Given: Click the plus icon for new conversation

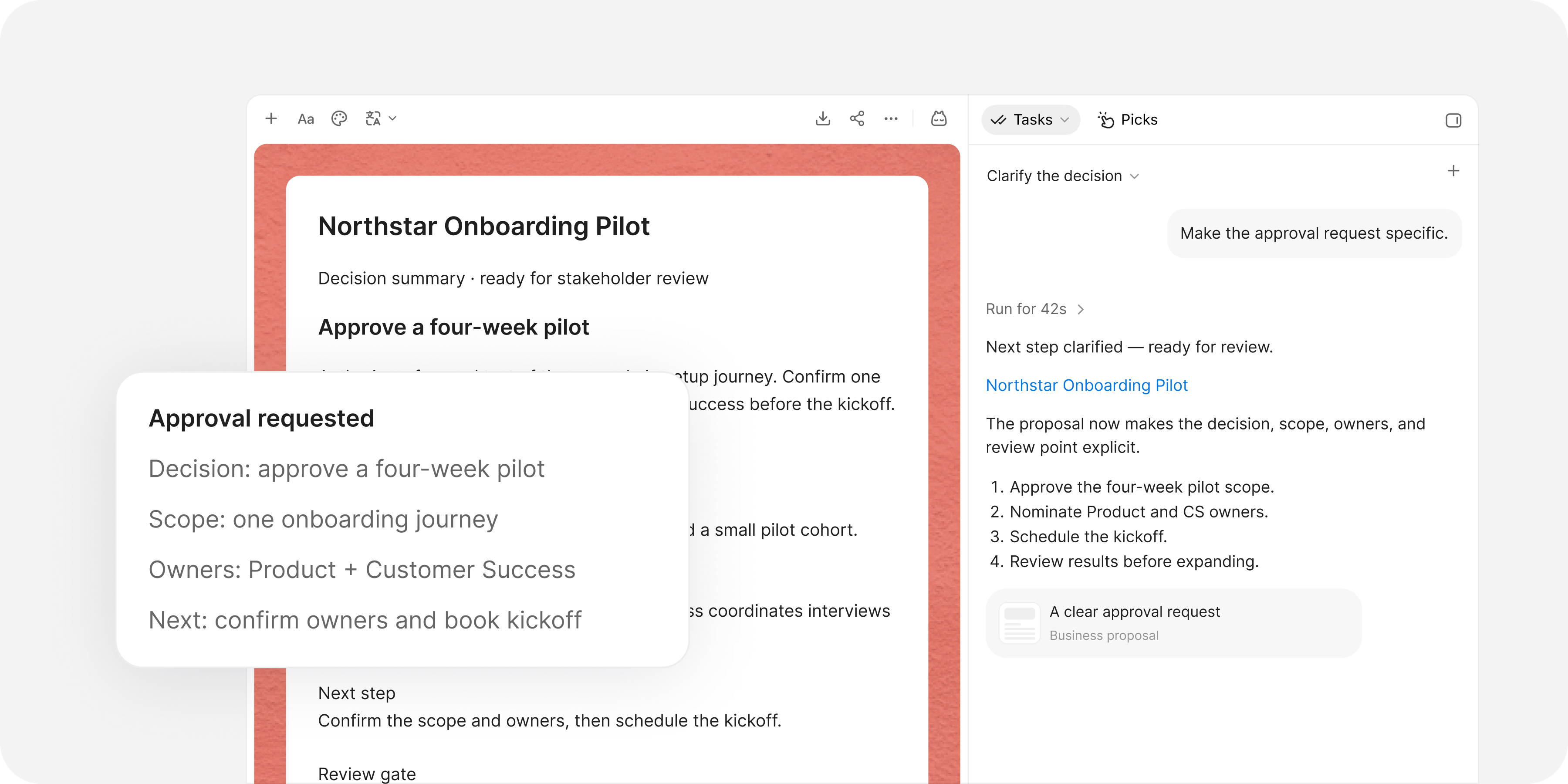Looking at the screenshot, I should (1453, 171).
